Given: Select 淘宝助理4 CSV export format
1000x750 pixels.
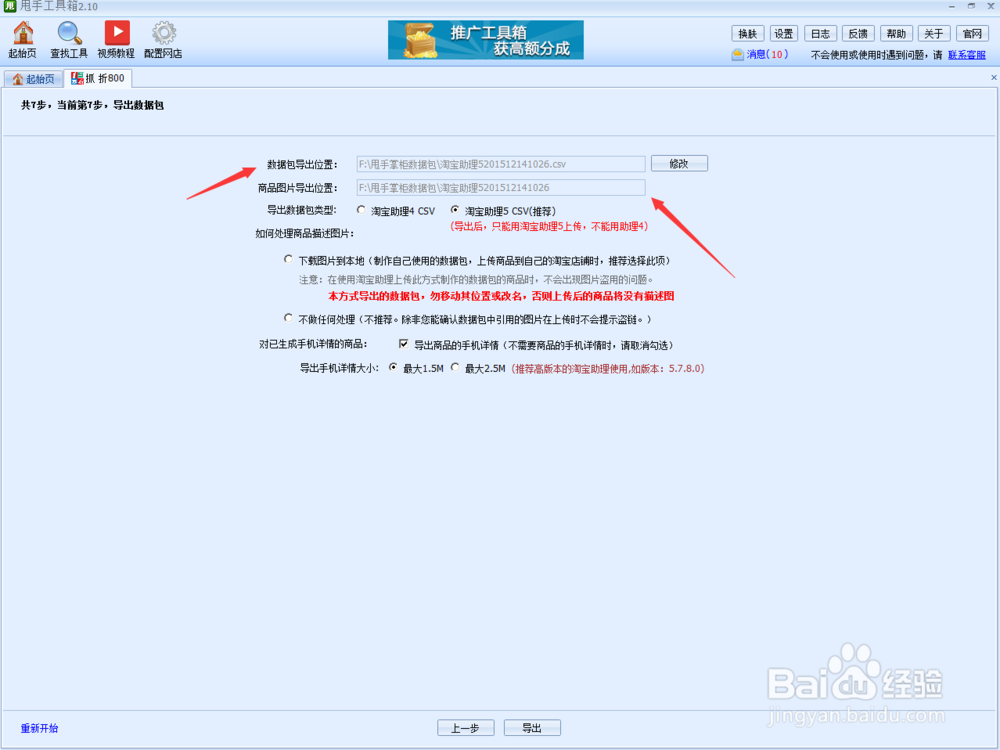Looking at the screenshot, I should [x=358, y=210].
